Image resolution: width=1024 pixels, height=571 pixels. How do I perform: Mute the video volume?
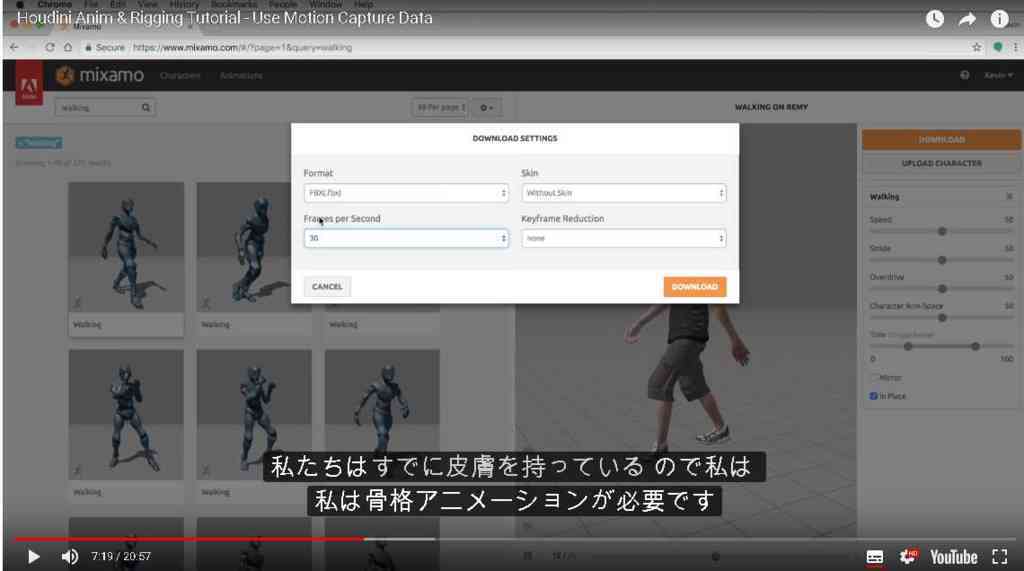70,557
